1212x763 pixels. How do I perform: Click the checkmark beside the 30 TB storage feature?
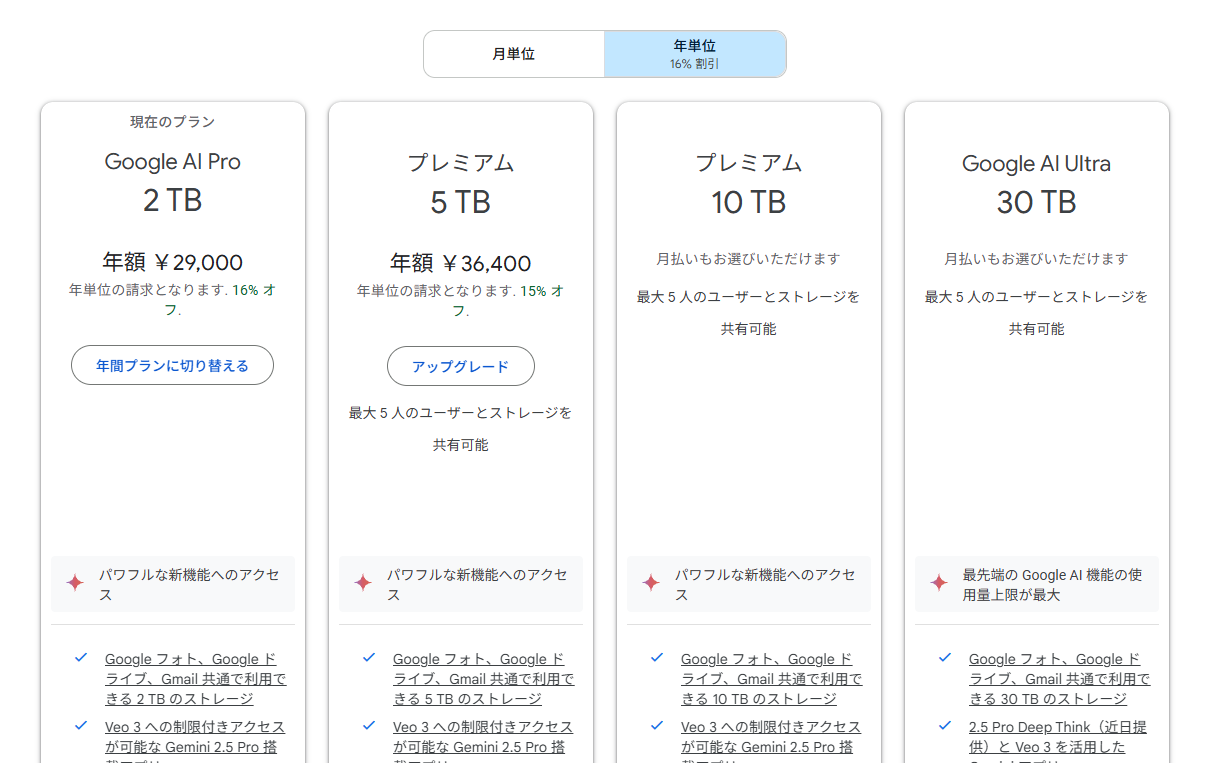(945, 658)
